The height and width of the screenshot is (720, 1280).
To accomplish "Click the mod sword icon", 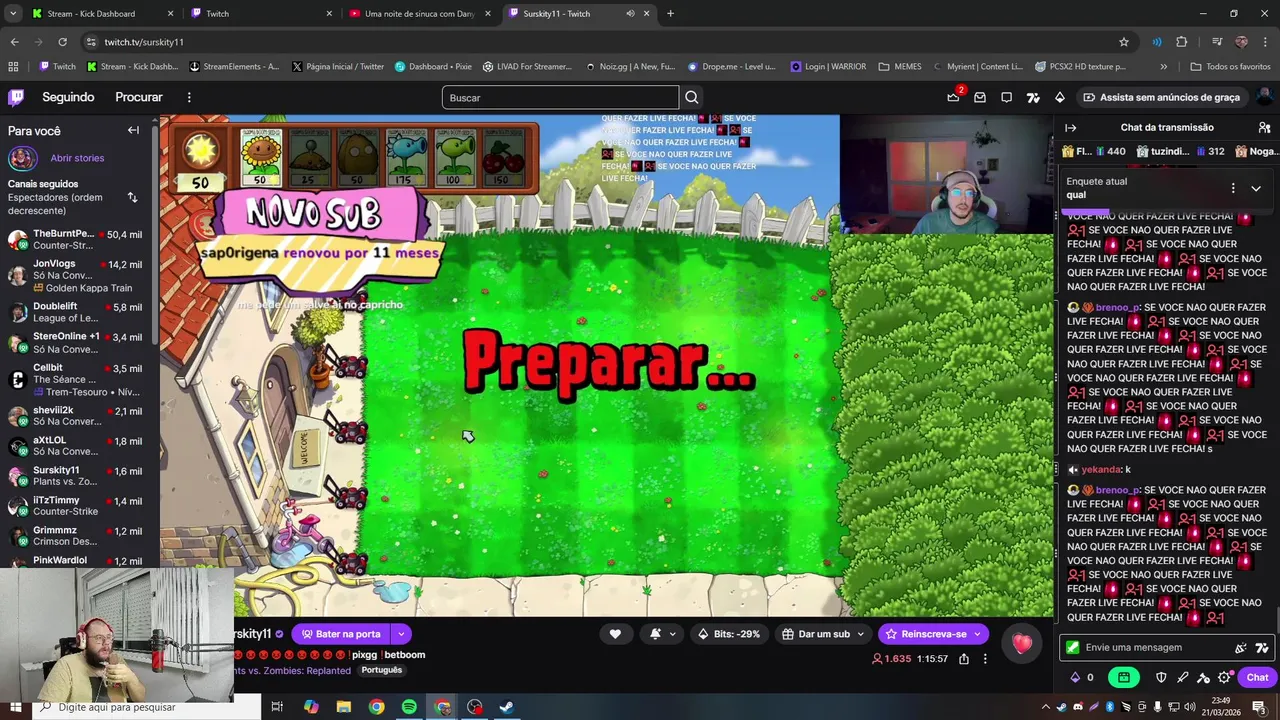I will point(1182,677).
